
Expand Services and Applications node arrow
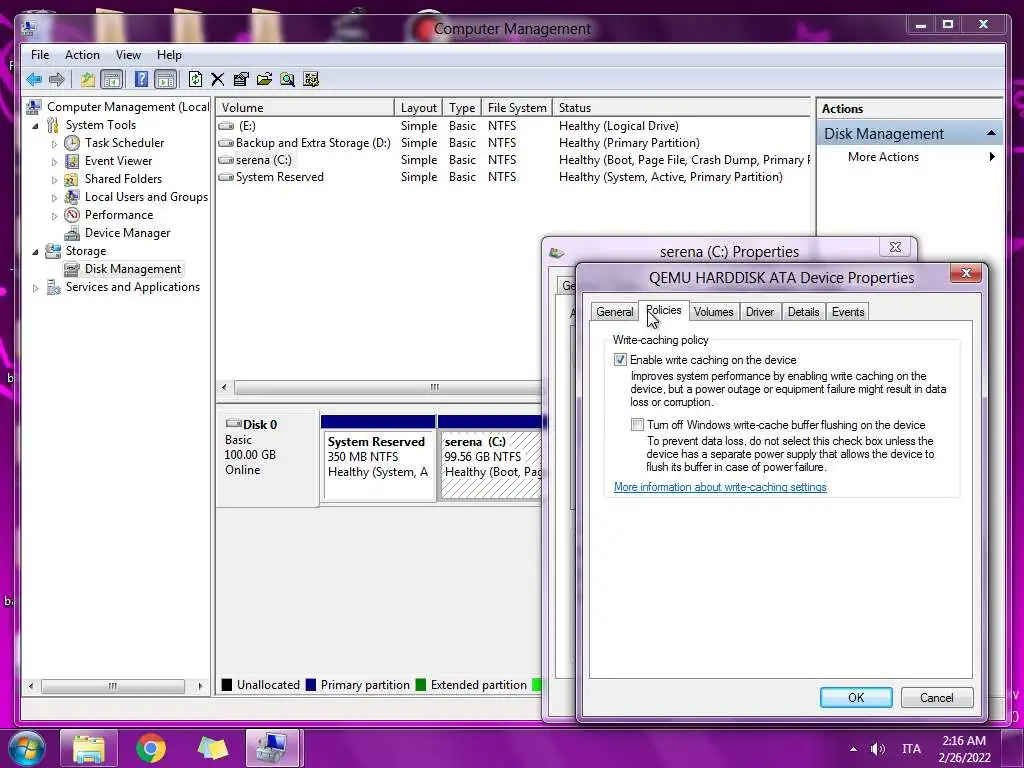tap(35, 287)
